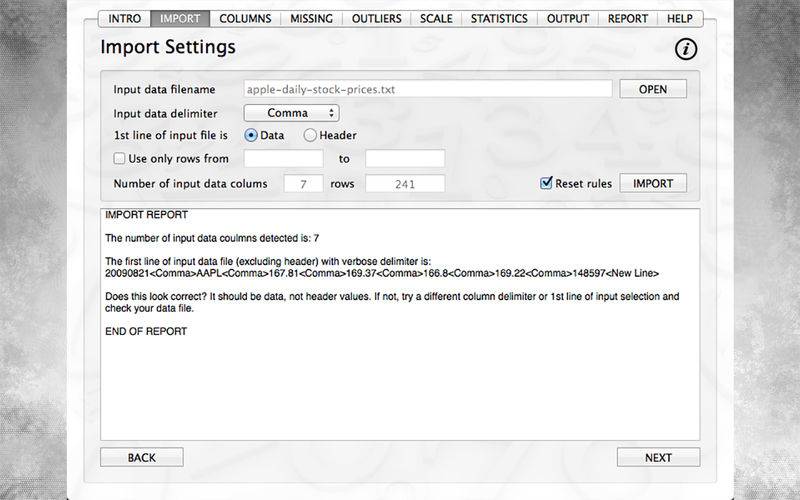
Task: Click the OPEN file button
Action: 653,89
